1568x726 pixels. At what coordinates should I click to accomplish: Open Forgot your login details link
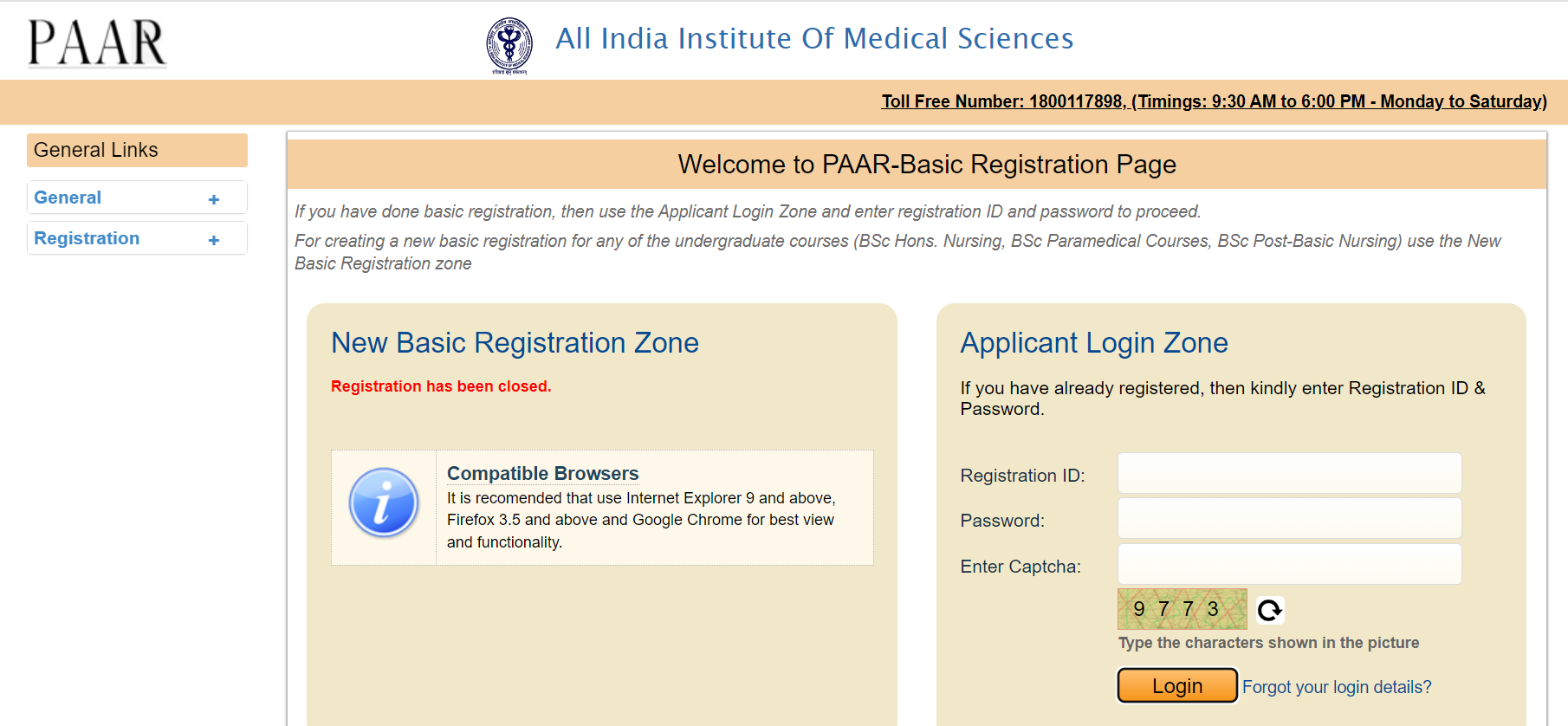coord(1337,687)
